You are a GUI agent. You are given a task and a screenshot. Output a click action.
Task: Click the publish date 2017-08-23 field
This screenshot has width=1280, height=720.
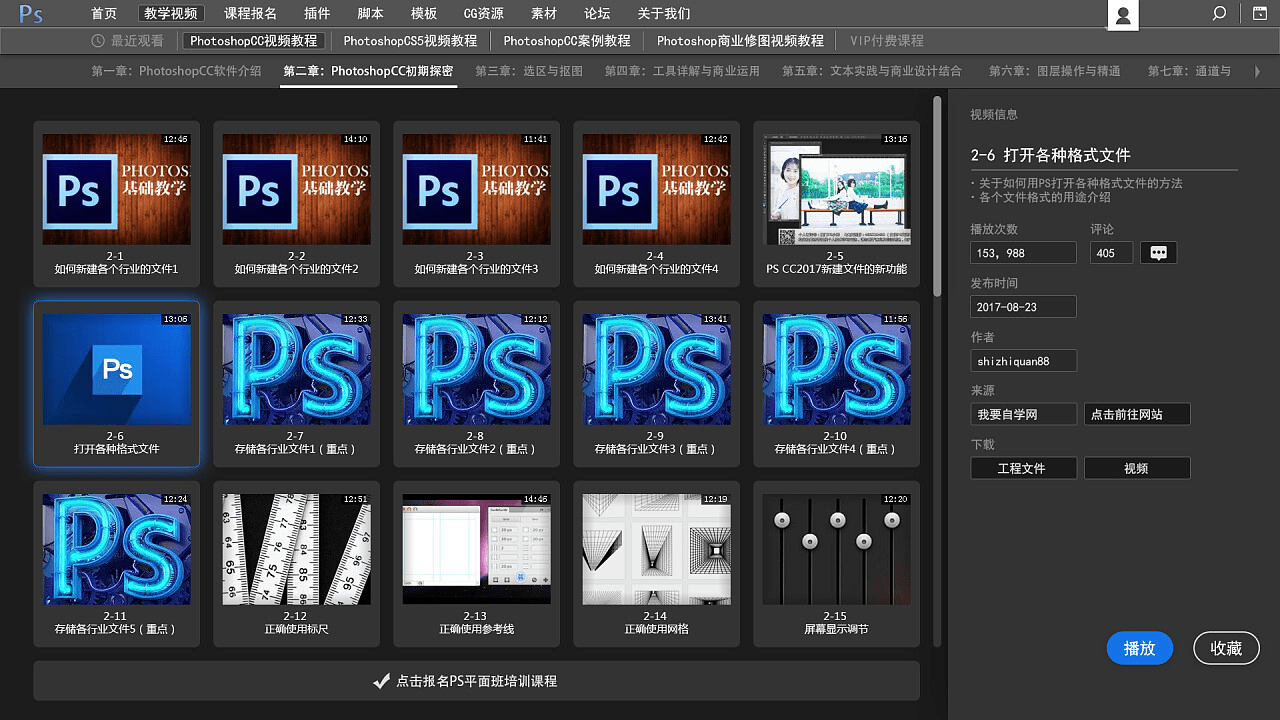[1023, 307]
